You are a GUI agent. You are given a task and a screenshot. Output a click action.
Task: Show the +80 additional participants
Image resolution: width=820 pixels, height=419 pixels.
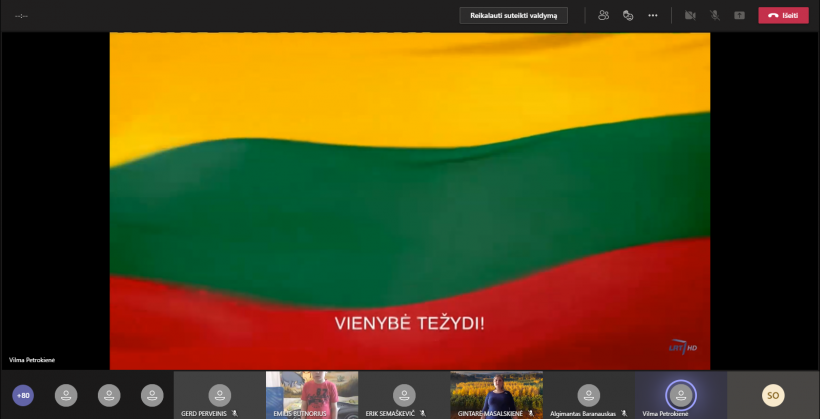coord(23,395)
